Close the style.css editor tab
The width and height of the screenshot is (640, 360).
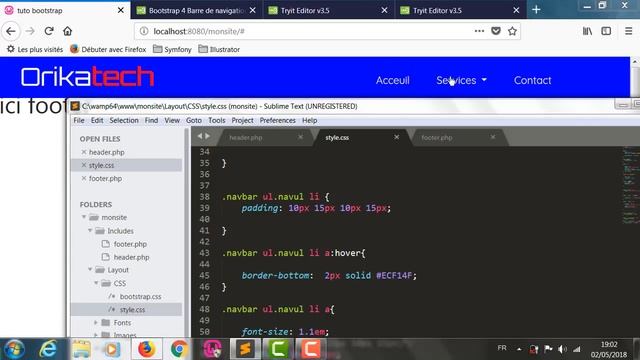click(x=396, y=137)
